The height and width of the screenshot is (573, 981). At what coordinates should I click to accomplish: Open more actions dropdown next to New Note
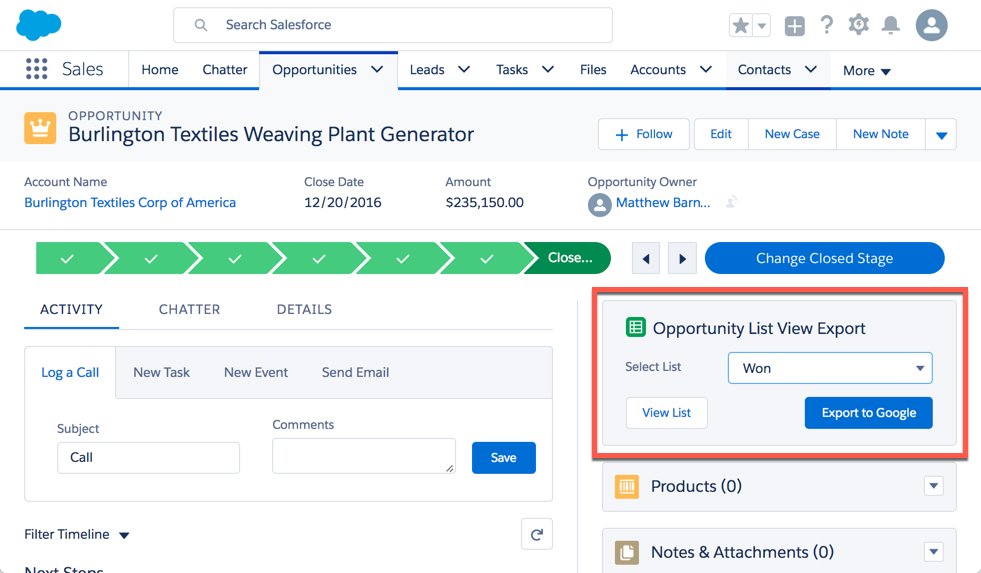coord(941,134)
